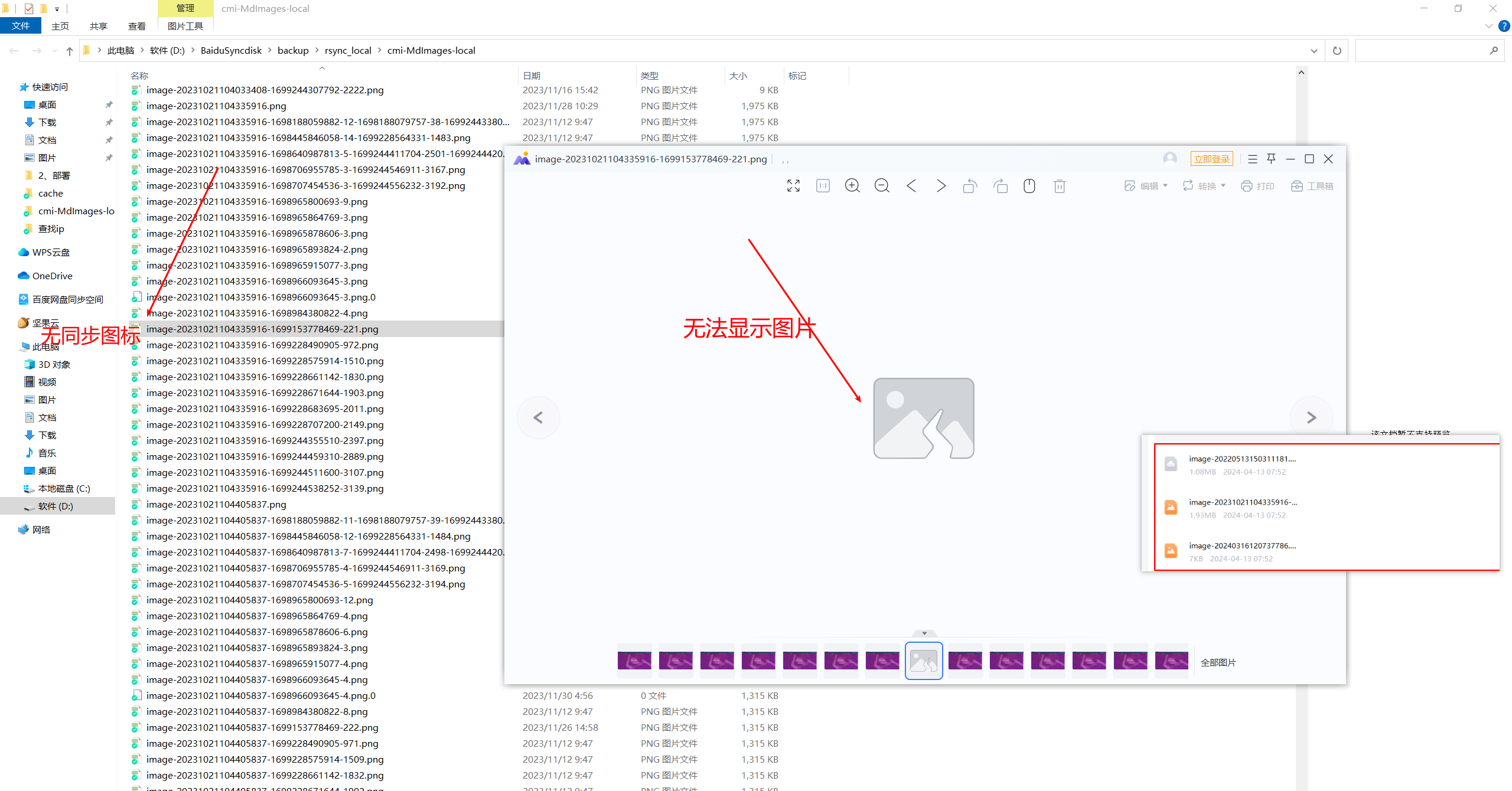
Task: Click the Explorer vertical scrollbar up arrow
Action: pyautogui.click(x=1301, y=73)
